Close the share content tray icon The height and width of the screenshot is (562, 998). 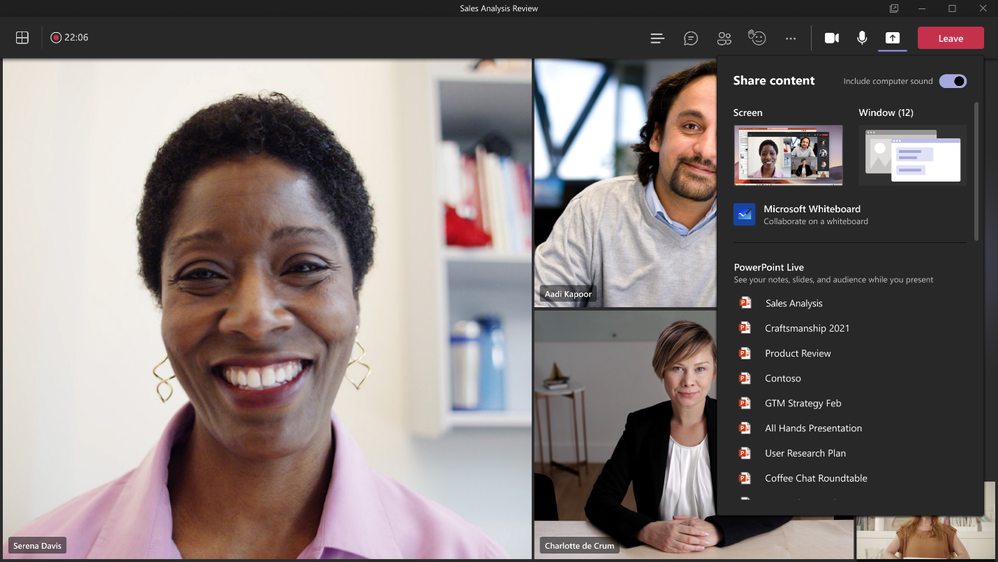pyautogui.click(x=892, y=38)
